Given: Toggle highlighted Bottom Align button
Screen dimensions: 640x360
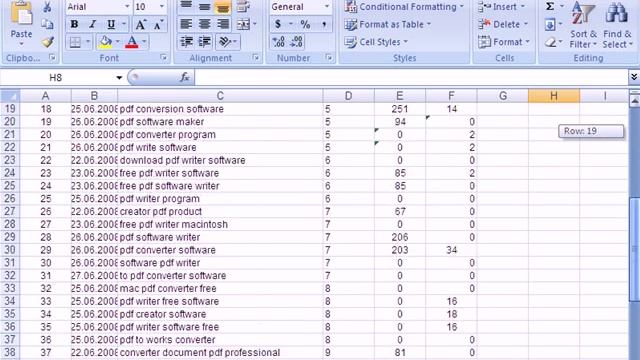Looking at the screenshot, I should pyautogui.click(x=223, y=6).
